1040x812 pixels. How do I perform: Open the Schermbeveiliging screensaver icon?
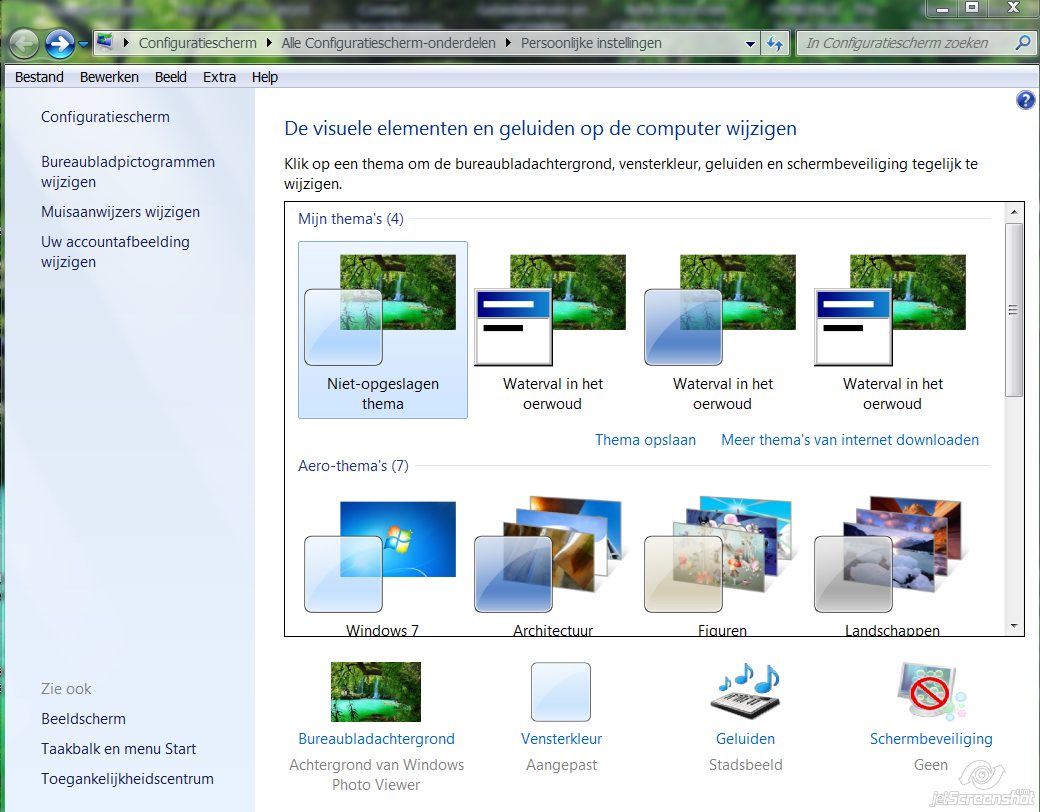[x=931, y=691]
